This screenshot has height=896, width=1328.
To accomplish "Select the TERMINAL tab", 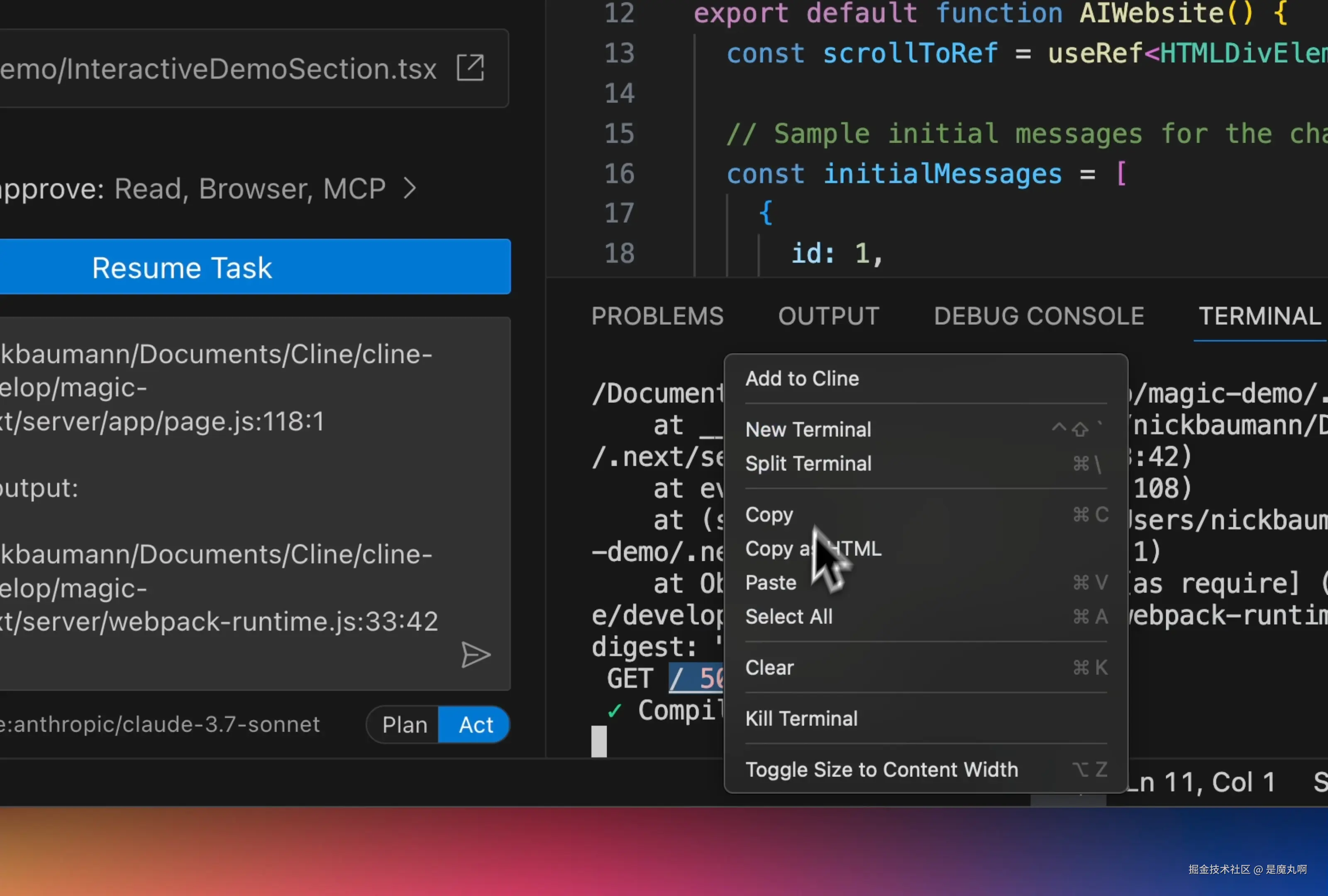I will pyautogui.click(x=1259, y=317).
